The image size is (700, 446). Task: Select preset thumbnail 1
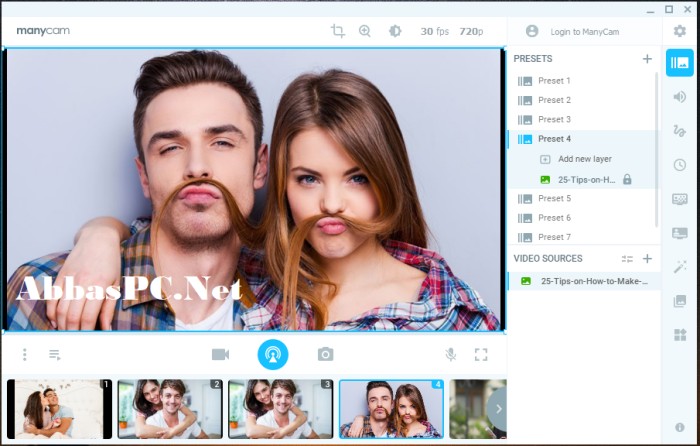pos(59,409)
